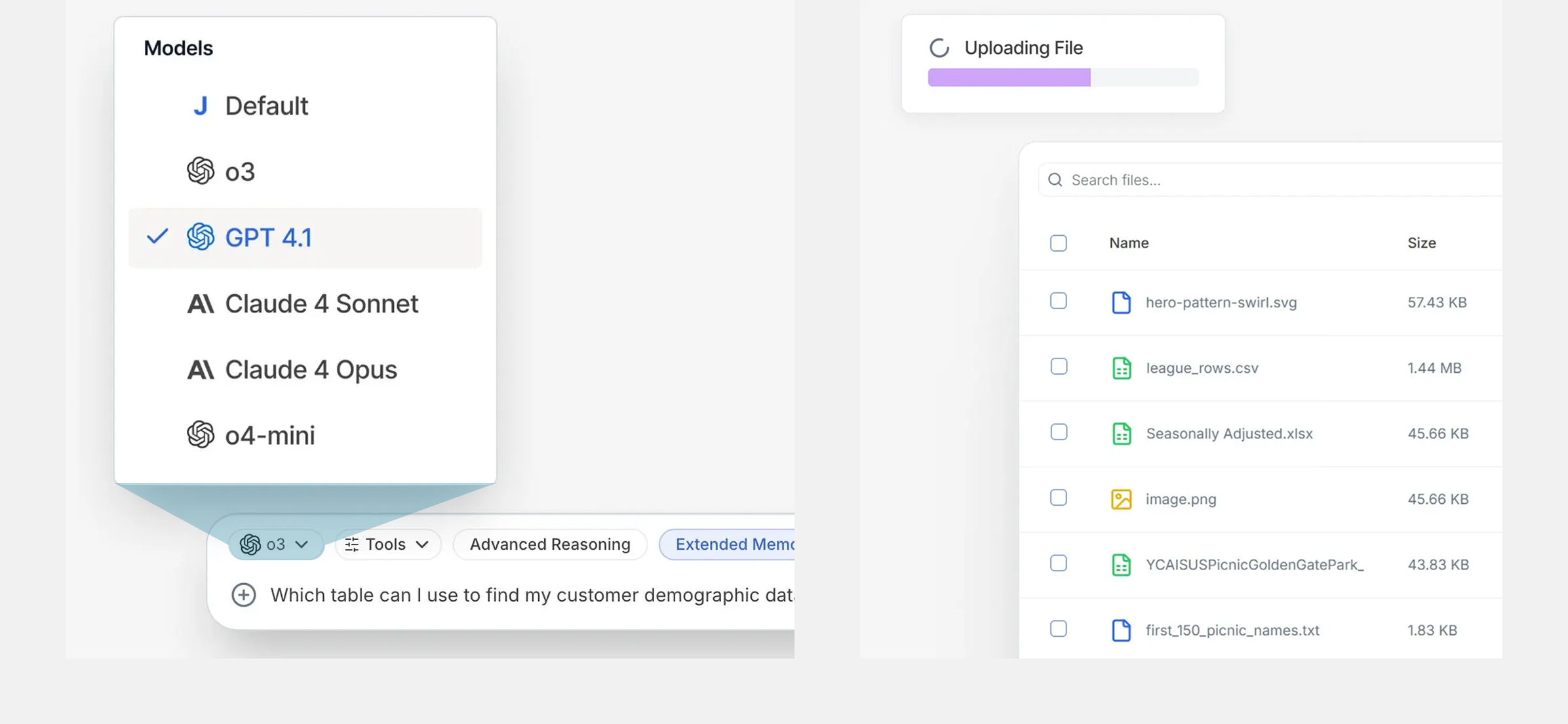1568x724 pixels.
Task: Click the spreadsheet icon of YCAISUSPicnicGoldenGatePark_
Action: click(x=1122, y=564)
